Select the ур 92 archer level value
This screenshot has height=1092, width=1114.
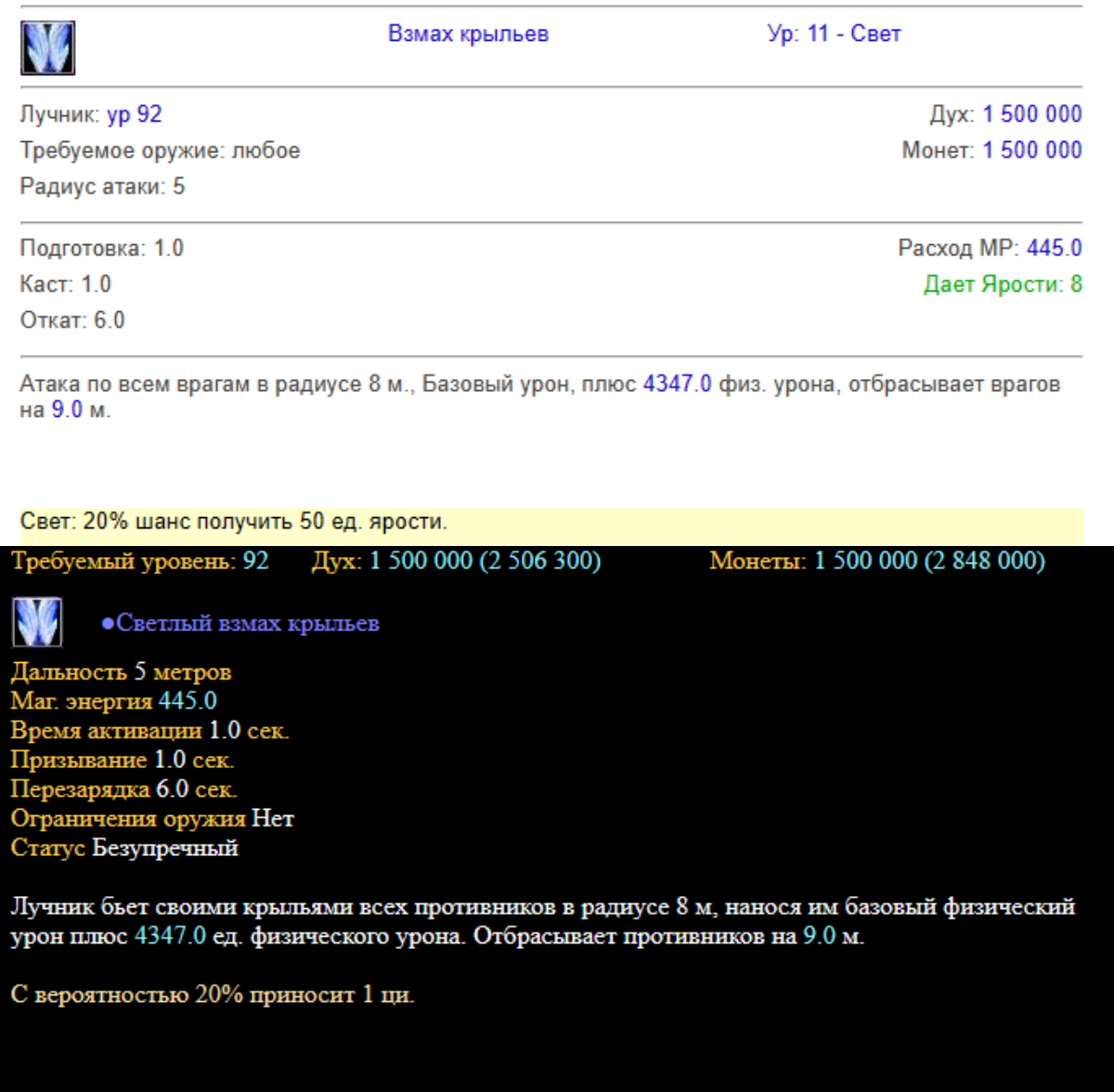pos(135,114)
